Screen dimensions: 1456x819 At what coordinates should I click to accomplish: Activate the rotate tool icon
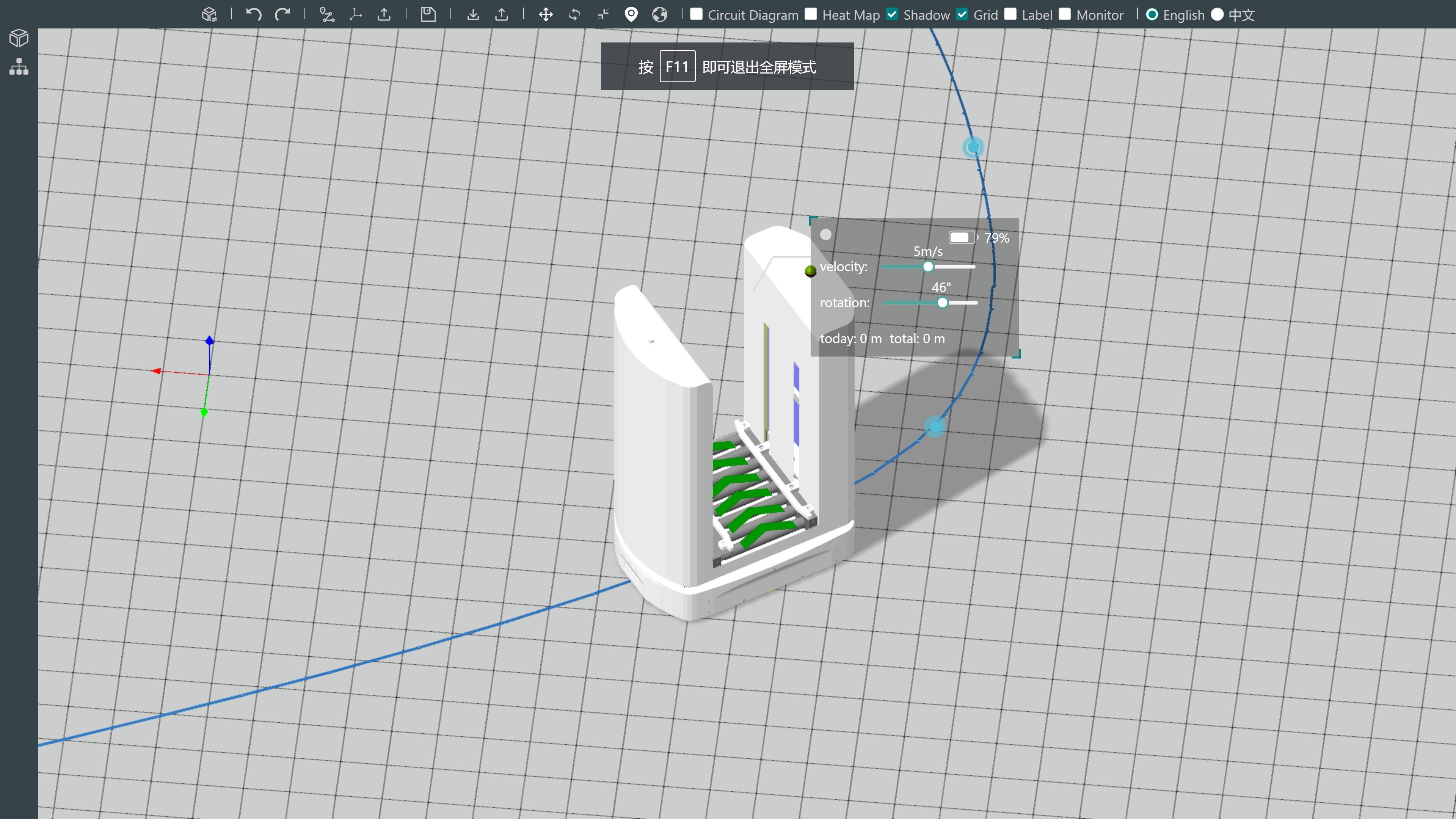coord(574,15)
